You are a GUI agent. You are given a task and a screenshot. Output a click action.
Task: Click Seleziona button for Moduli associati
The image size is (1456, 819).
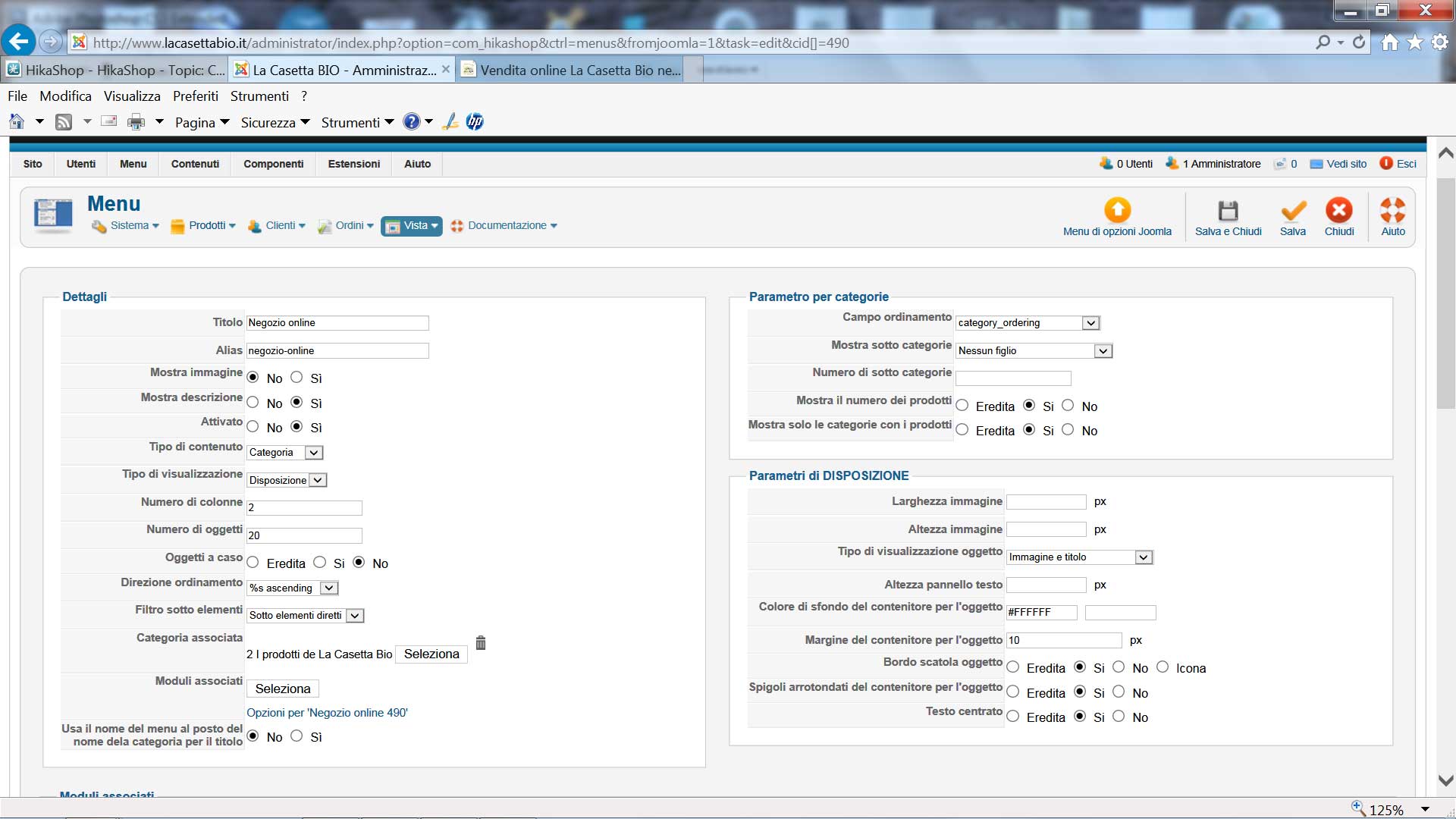(282, 689)
